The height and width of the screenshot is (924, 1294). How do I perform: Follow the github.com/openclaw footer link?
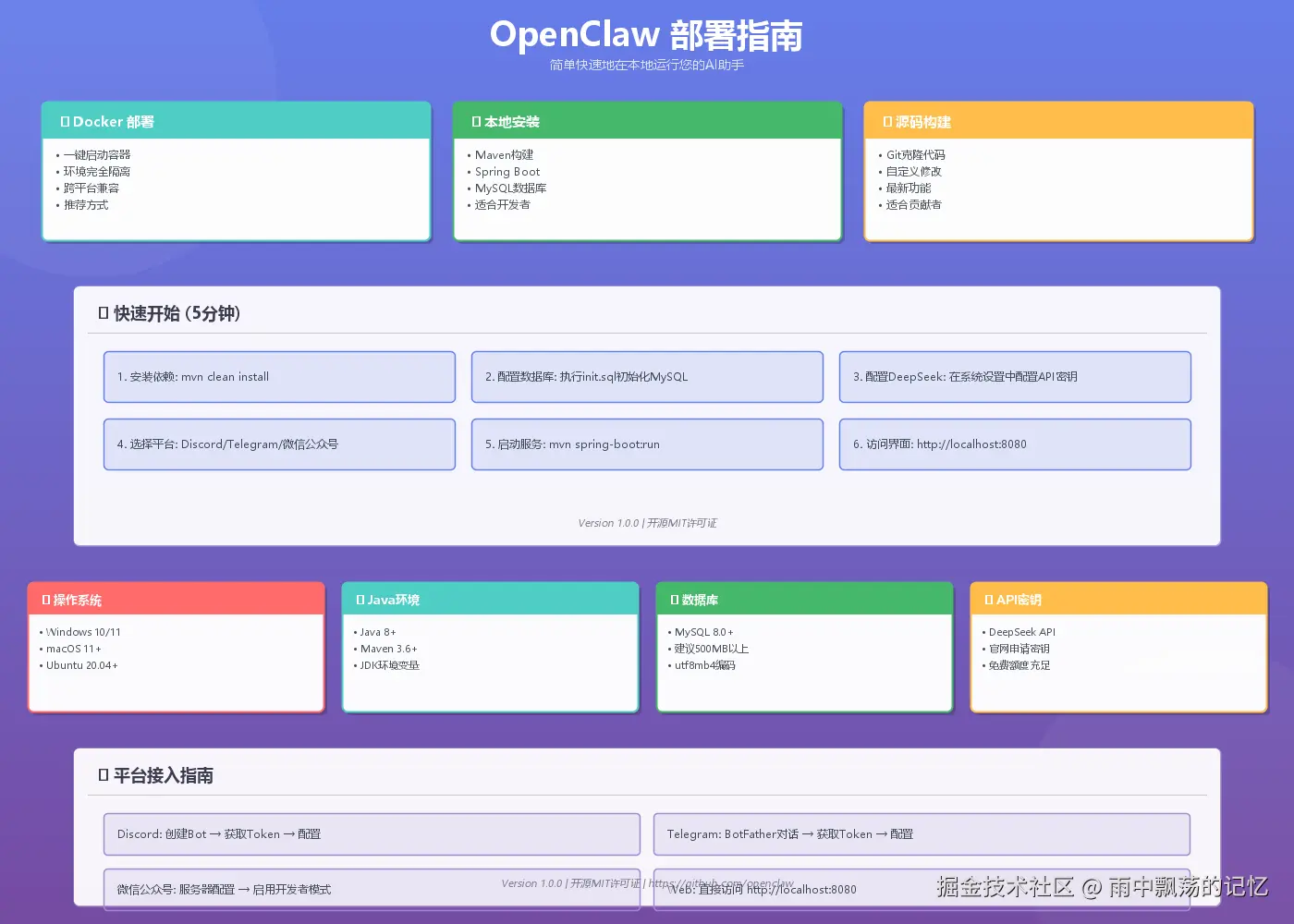[x=721, y=883]
